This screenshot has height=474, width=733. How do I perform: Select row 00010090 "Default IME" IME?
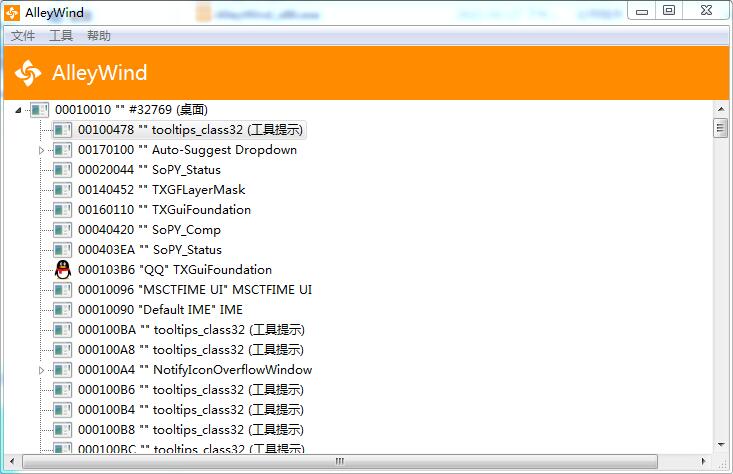click(x=160, y=310)
